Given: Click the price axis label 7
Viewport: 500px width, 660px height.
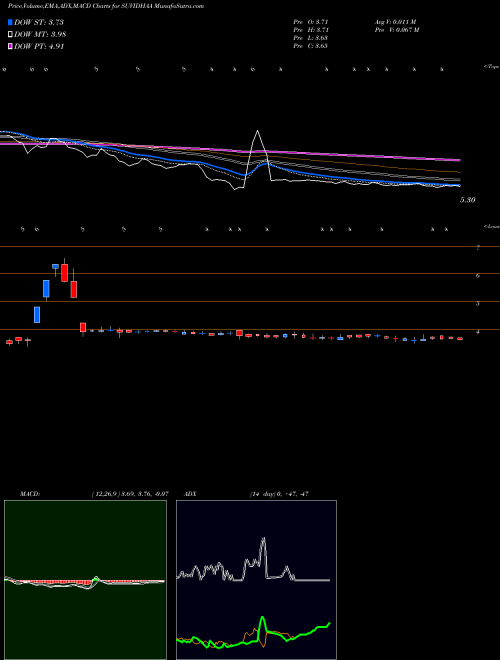Looking at the screenshot, I should pyautogui.click(x=478, y=248).
